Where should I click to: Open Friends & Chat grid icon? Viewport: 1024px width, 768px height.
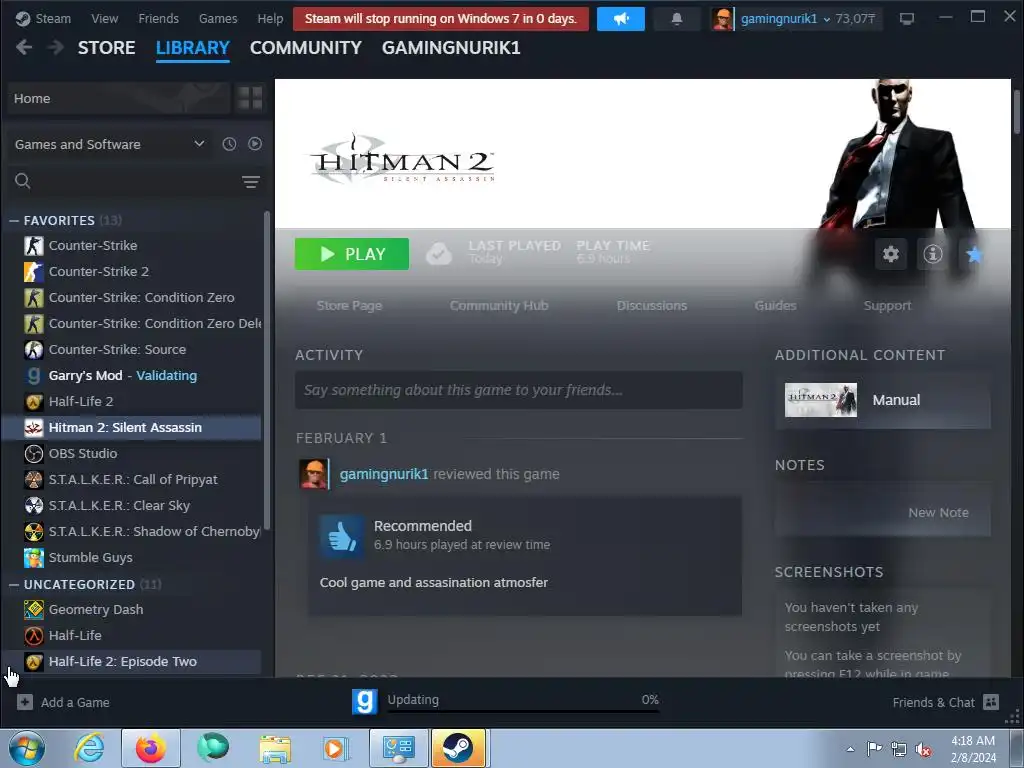991,702
